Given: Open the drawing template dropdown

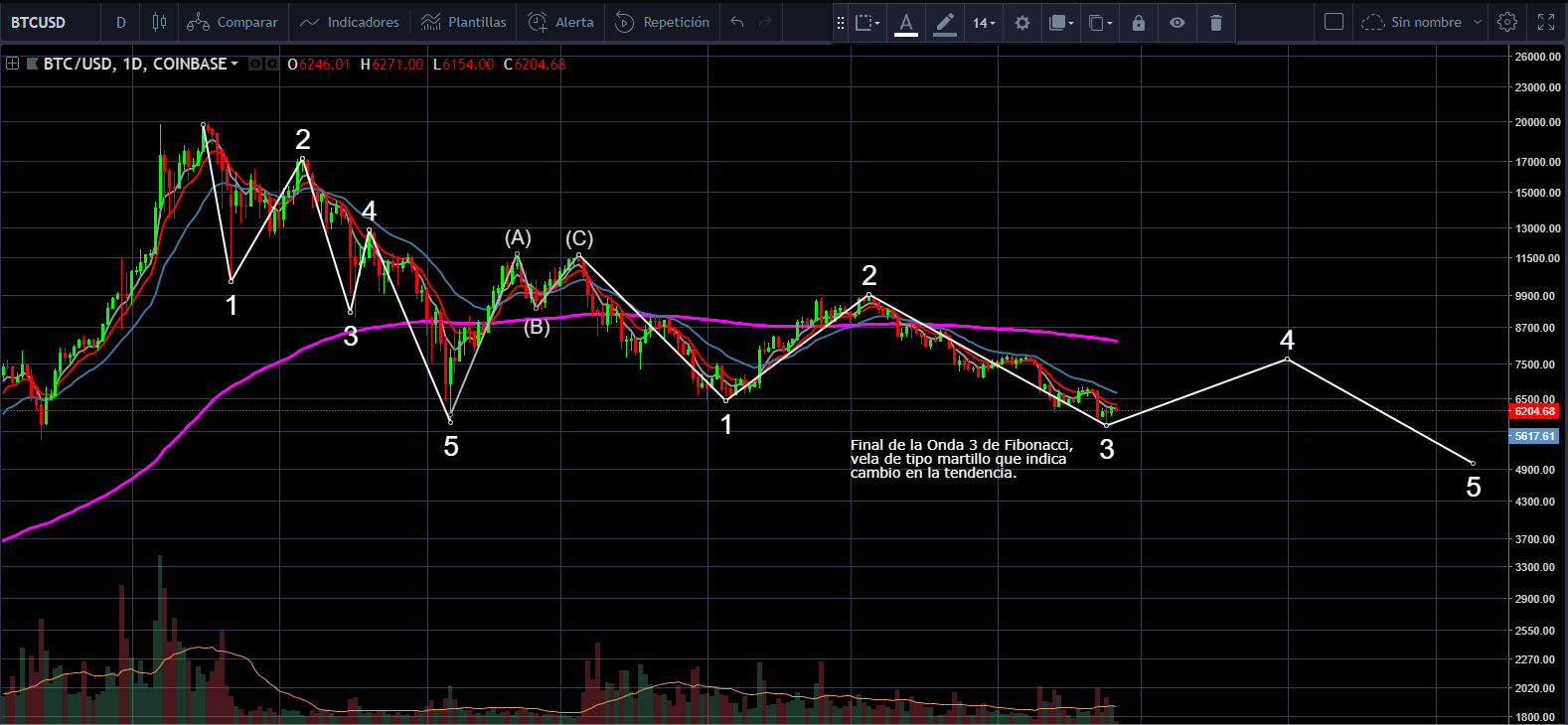Looking at the screenshot, I should [x=867, y=22].
